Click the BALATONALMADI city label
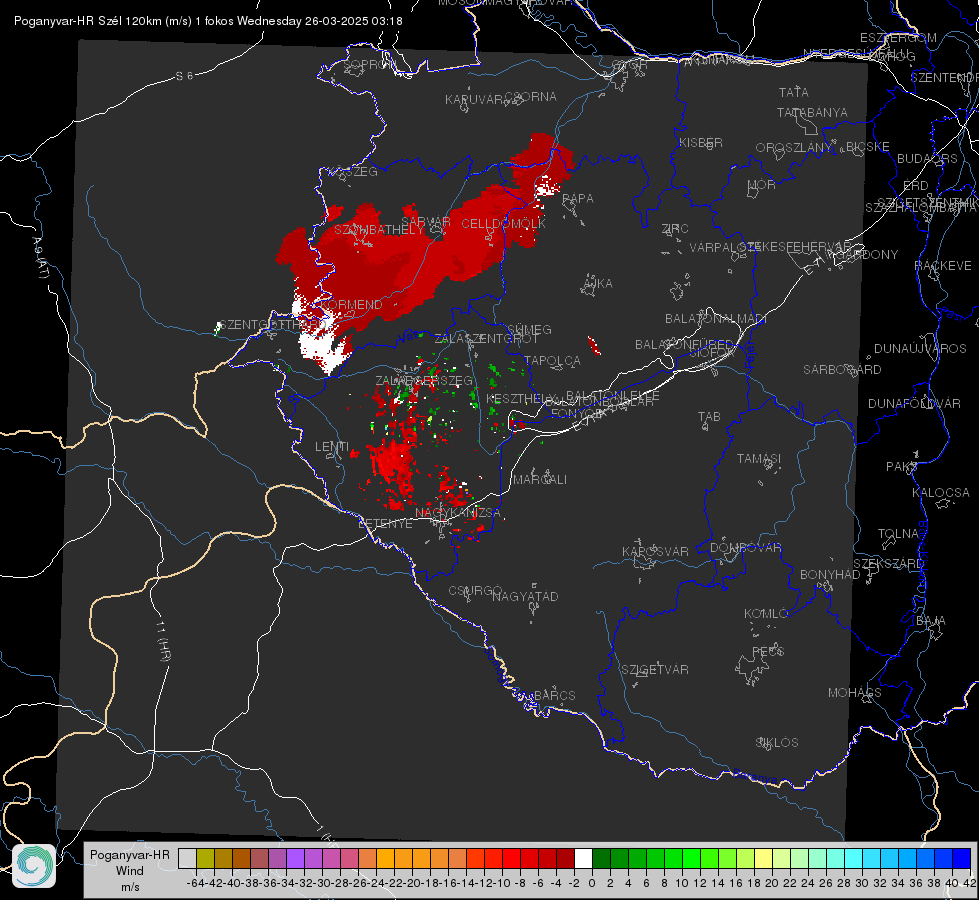 [x=716, y=319]
